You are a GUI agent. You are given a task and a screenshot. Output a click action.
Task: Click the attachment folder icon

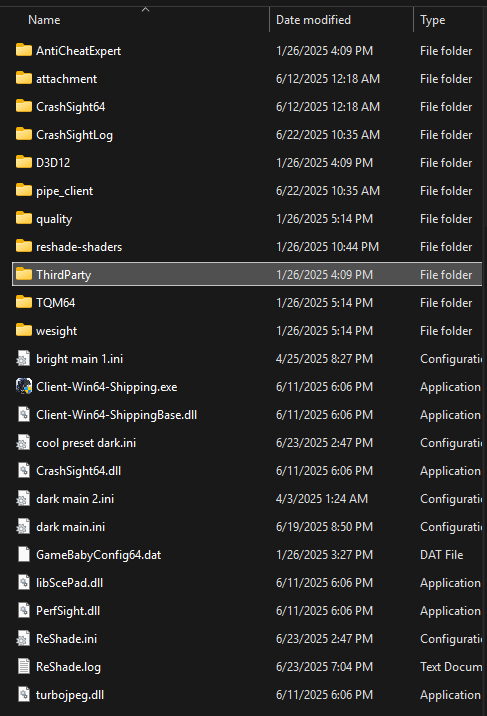24,78
